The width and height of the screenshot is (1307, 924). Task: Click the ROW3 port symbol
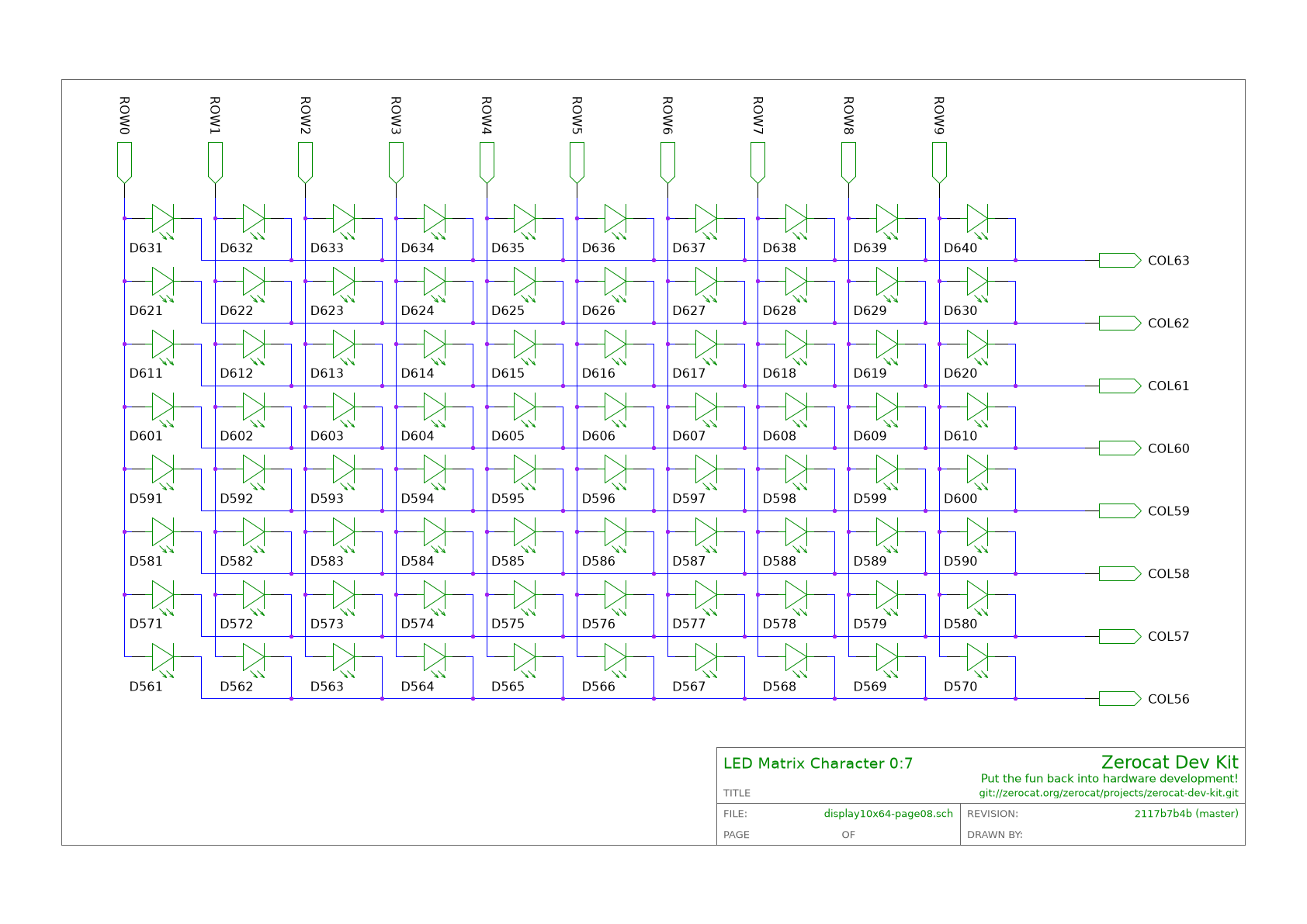click(396, 162)
